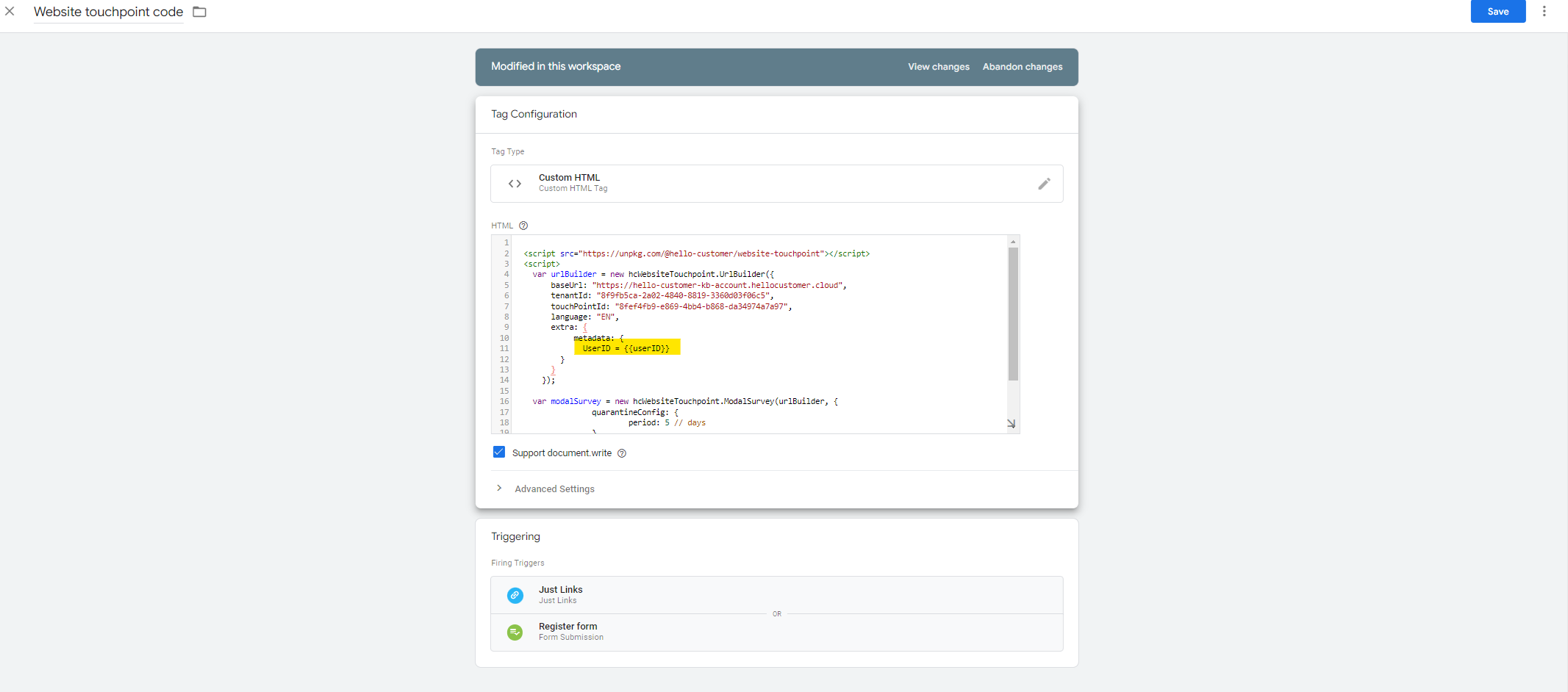The width and height of the screenshot is (1568, 692).
Task: Open the folder icon next to tag name
Action: coord(199,12)
